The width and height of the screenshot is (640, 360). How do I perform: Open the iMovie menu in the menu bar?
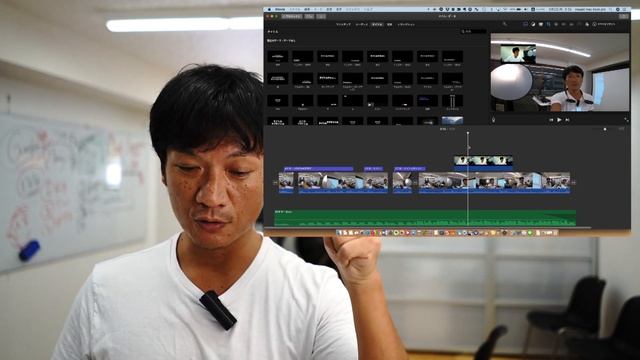coord(280,9)
